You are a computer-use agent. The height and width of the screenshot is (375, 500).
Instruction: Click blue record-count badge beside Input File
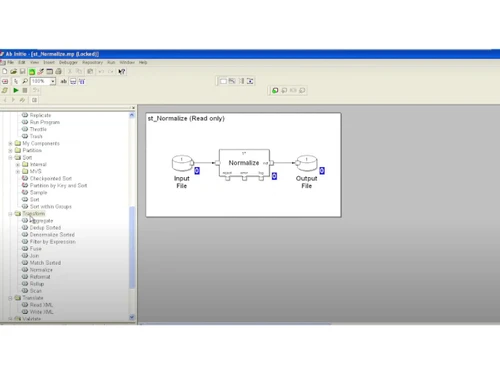click(197, 171)
